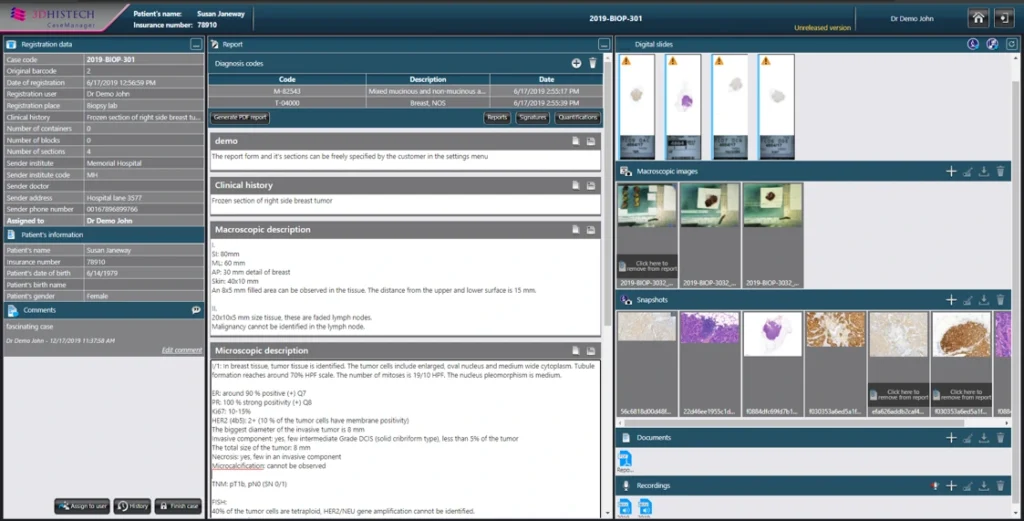The height and width of the screenshot is (521, 1024).
Task: Click the Finish case button
Action: tap(178, 506)
